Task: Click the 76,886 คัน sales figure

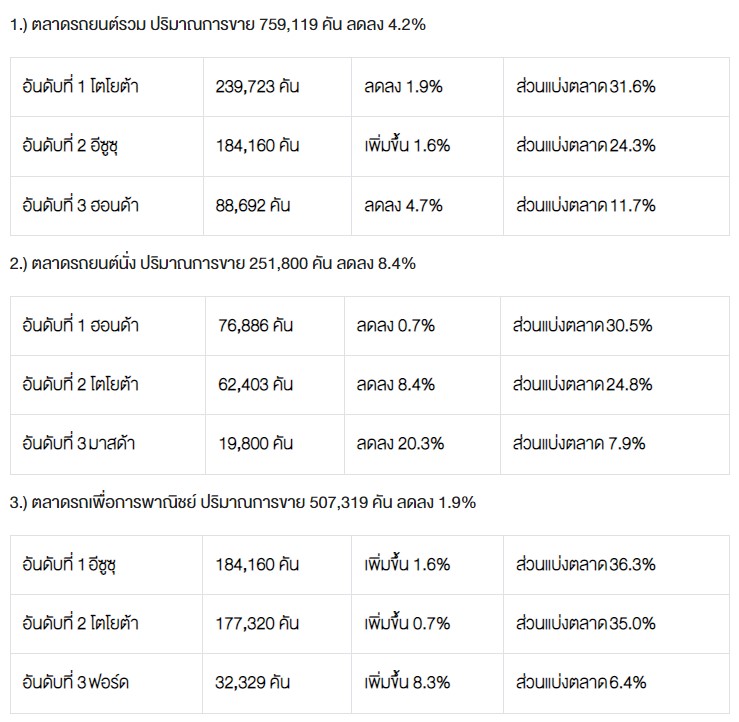Action: 255,325
